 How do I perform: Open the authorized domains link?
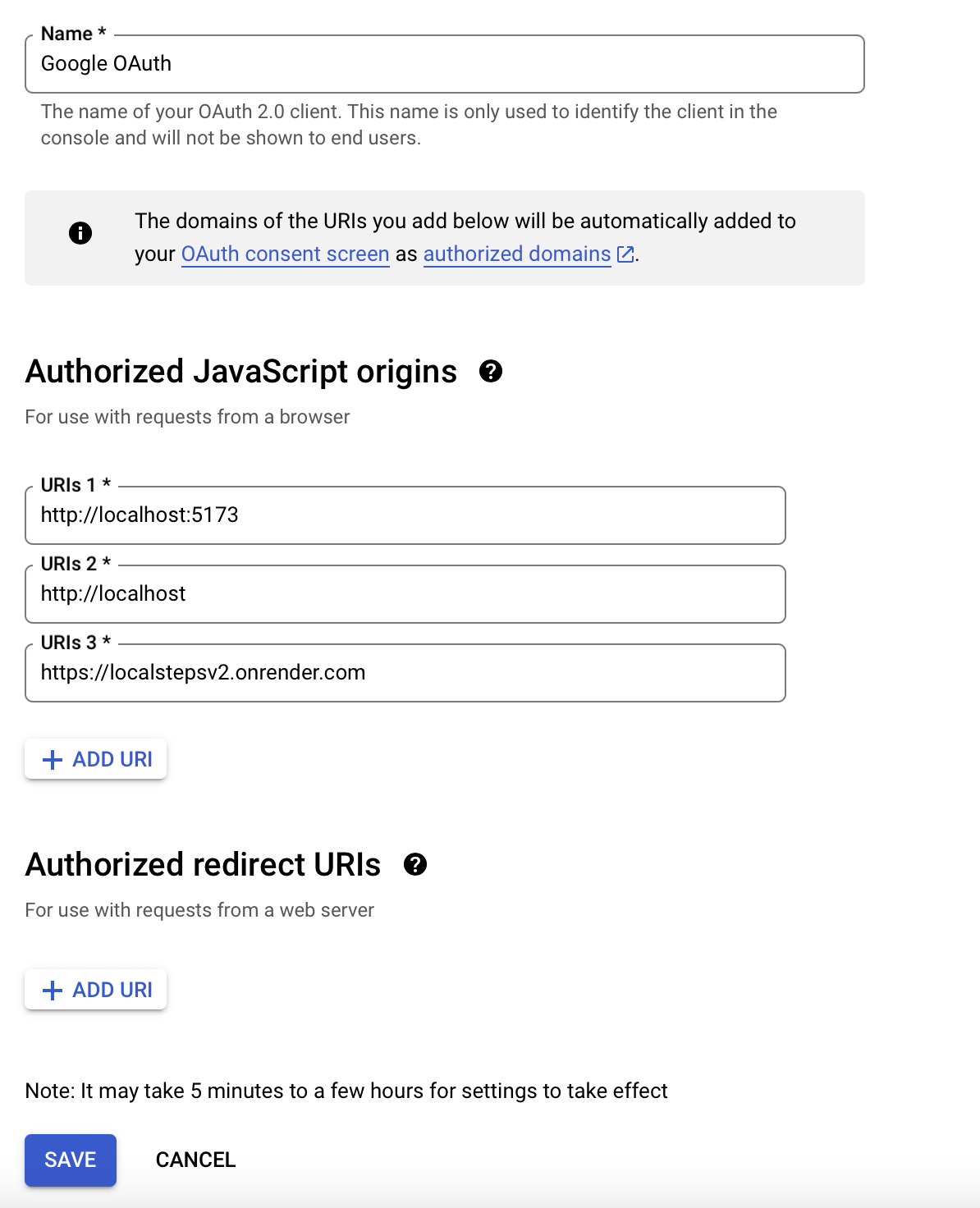click(x=516, y=254)
